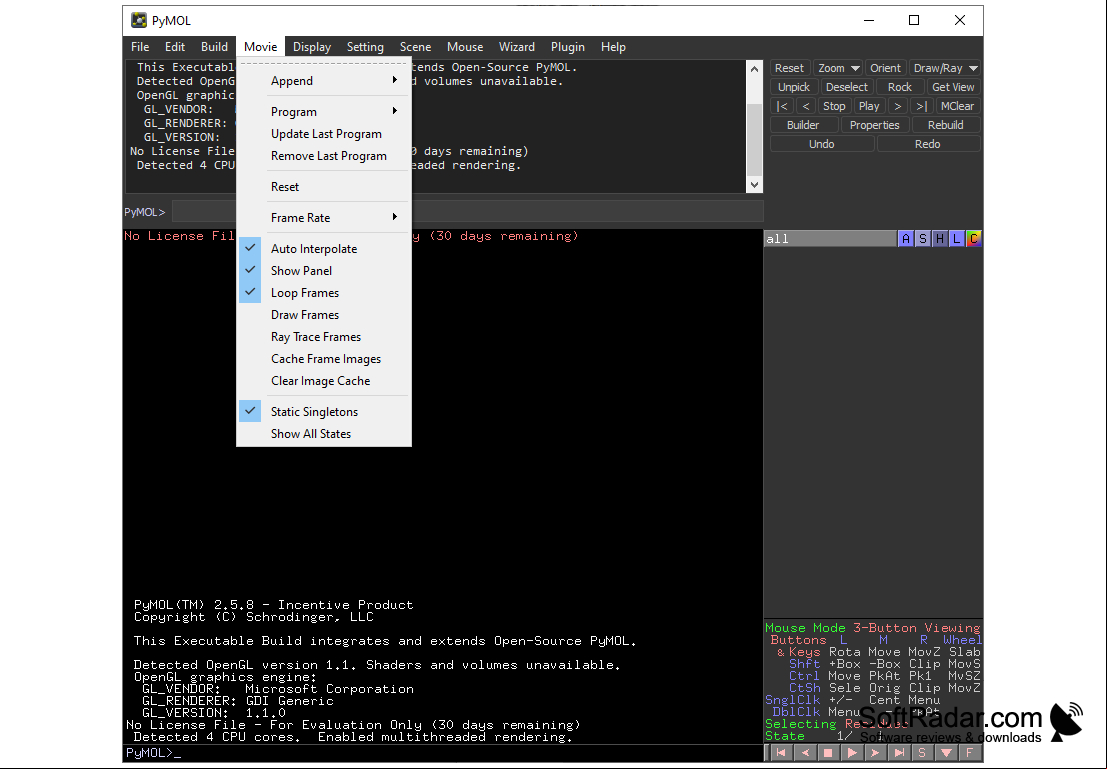The width and height of the screenshot is (1107, 769).
Task: Click the < previous frame button in upper panel
Action: [x=806, y=106]
